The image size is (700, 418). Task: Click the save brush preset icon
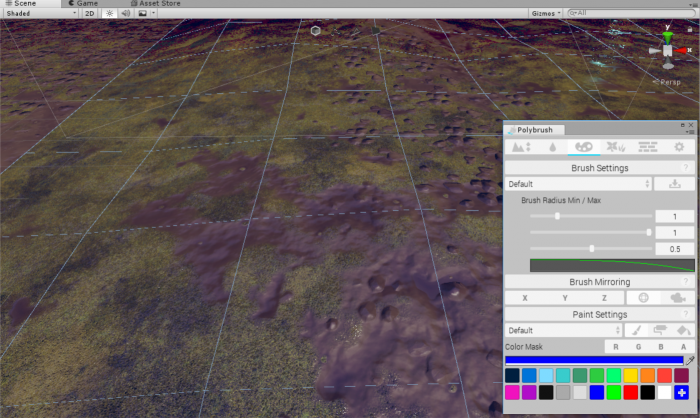[x=675, y=184]
